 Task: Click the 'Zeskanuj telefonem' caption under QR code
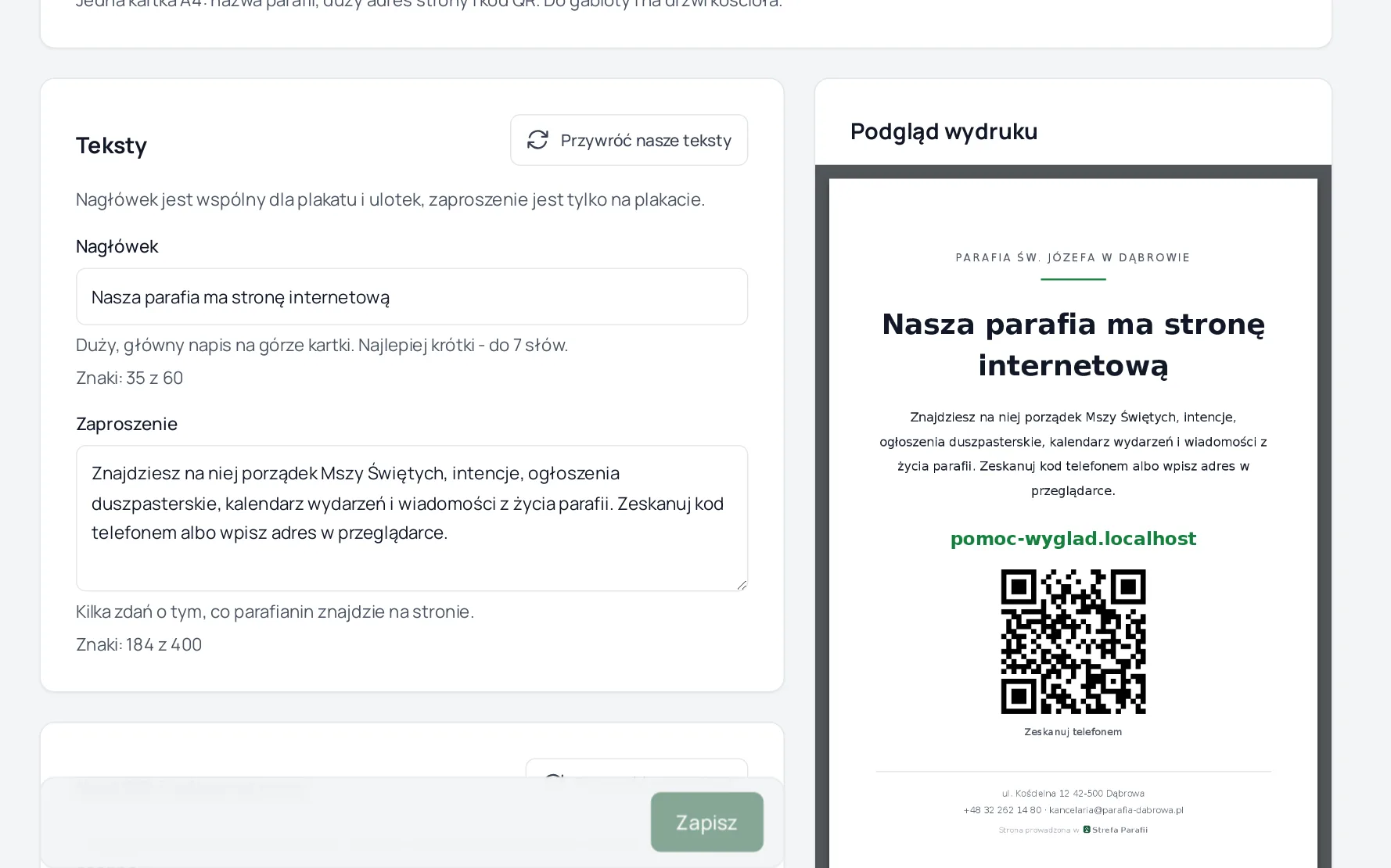pyautogui.click(x=1073, y=732)
